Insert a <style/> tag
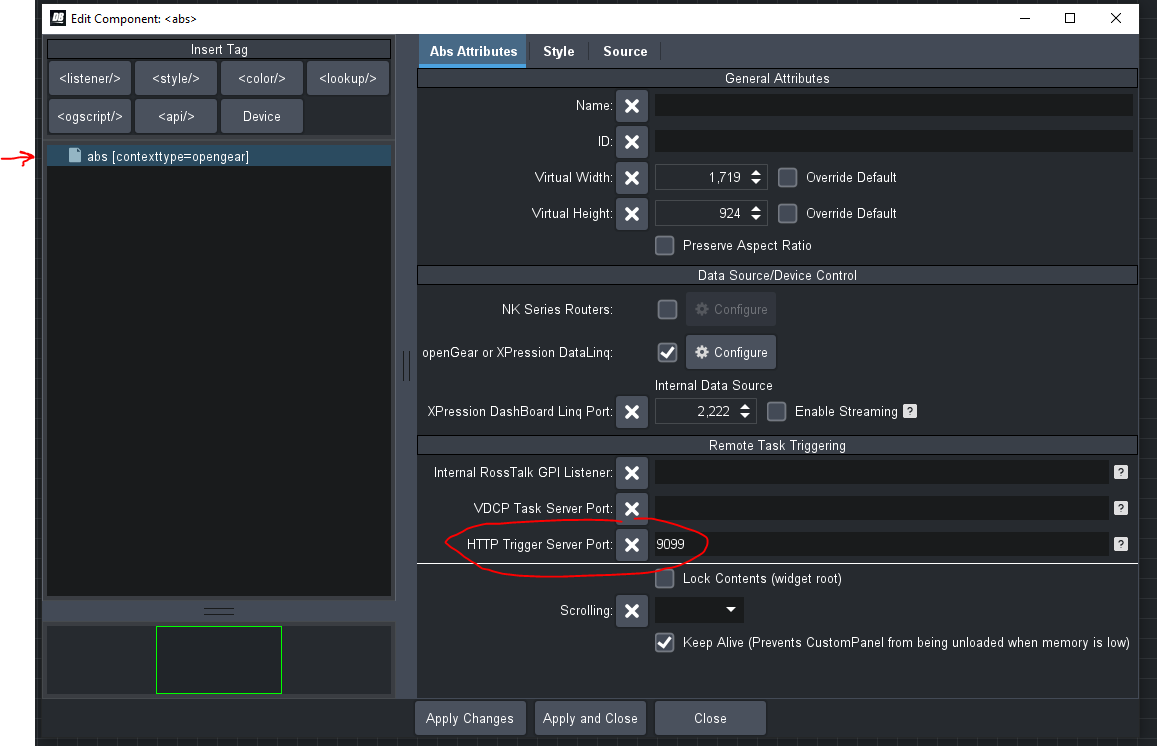 coord(176,78)
